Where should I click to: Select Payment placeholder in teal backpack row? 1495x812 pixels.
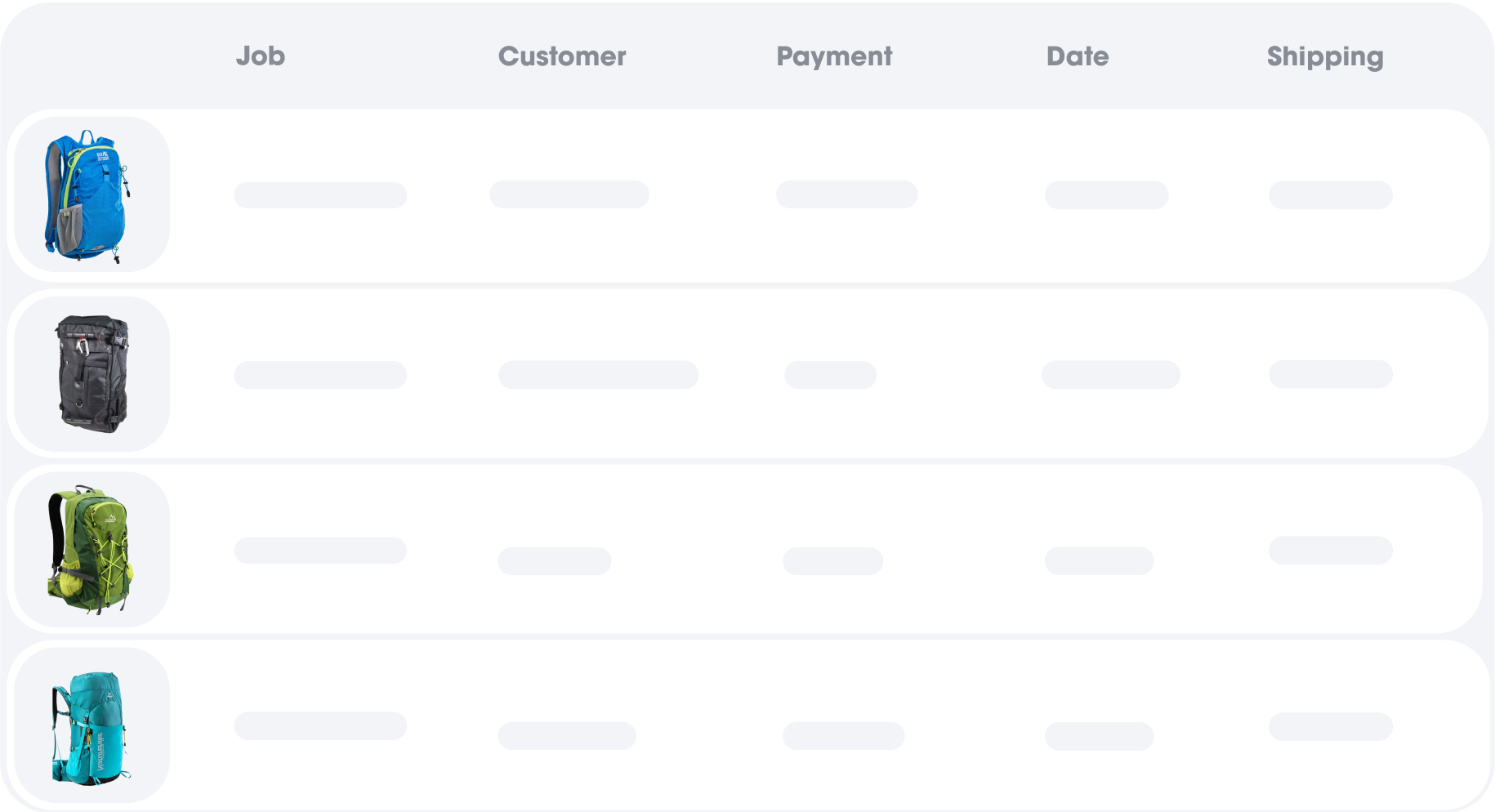[843, 736]
